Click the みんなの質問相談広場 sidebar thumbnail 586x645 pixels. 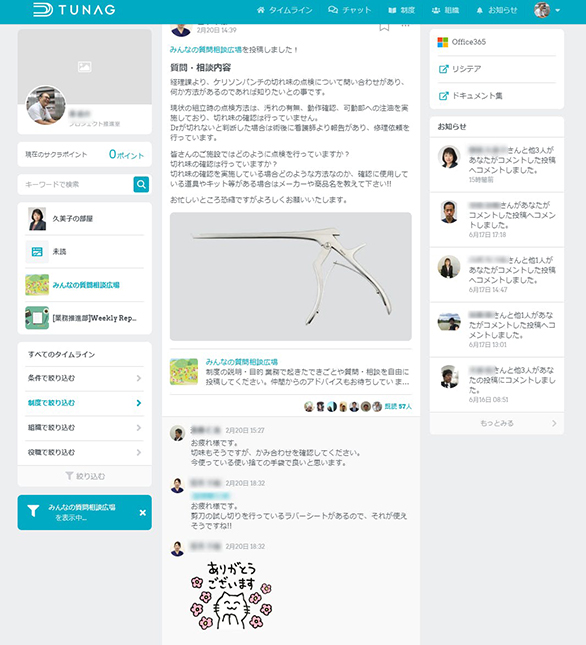coord(37,285)
